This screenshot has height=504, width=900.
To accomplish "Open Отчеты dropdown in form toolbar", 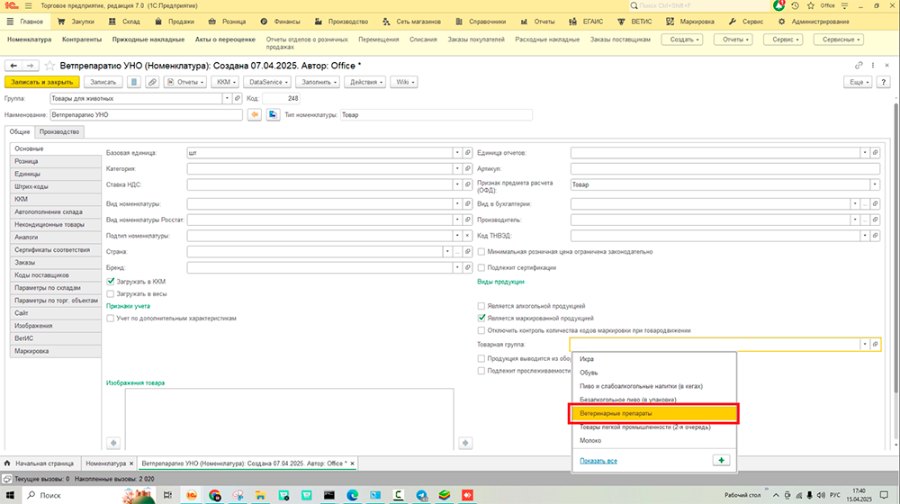I will tap(185, 82).
